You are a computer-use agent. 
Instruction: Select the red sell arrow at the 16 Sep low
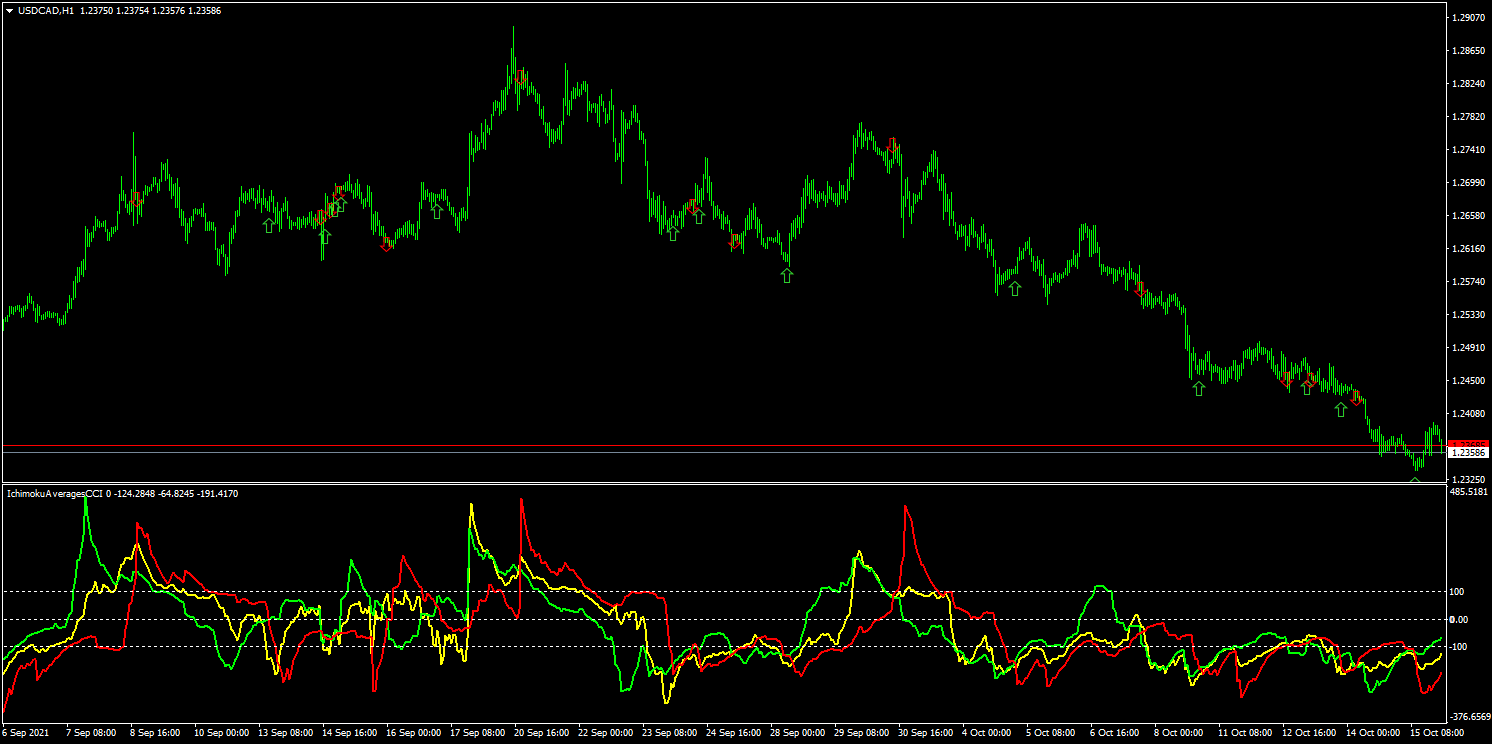pyautogui.click(x=387, y=244)
